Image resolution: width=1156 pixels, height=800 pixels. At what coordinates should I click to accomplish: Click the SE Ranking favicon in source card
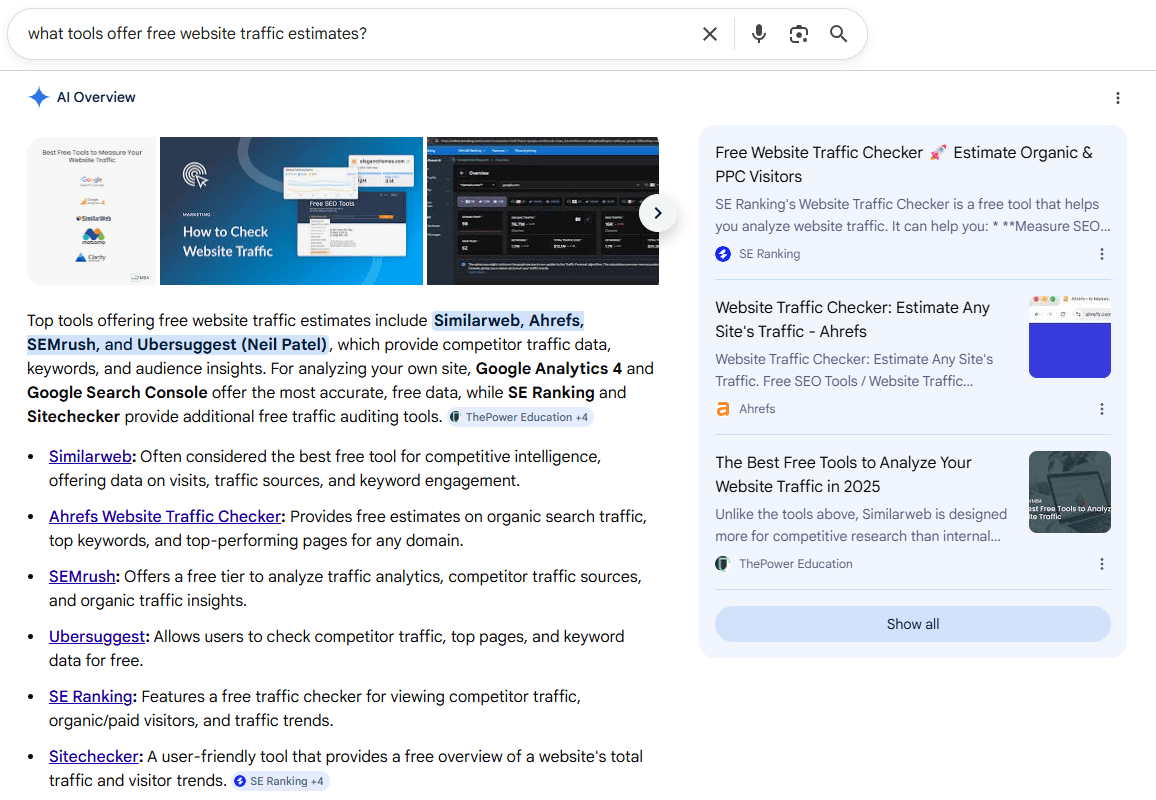click(x=723, y=254)
